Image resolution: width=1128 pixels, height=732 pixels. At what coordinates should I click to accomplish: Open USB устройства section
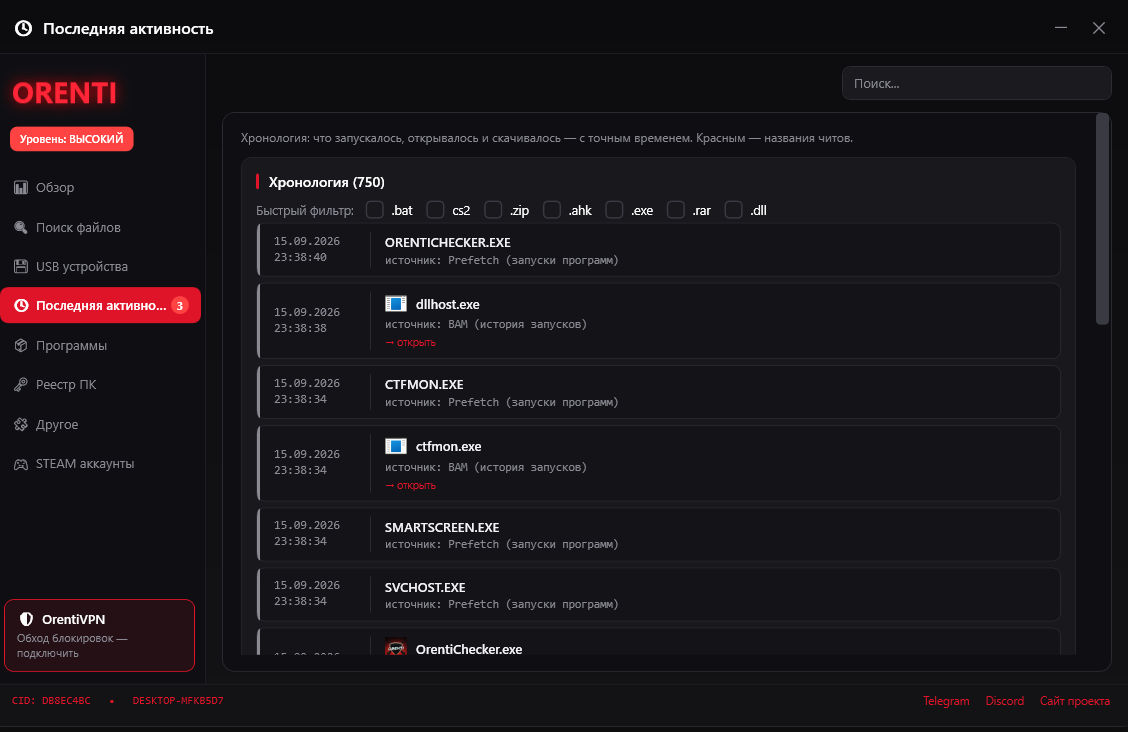(x=101, y=266)
